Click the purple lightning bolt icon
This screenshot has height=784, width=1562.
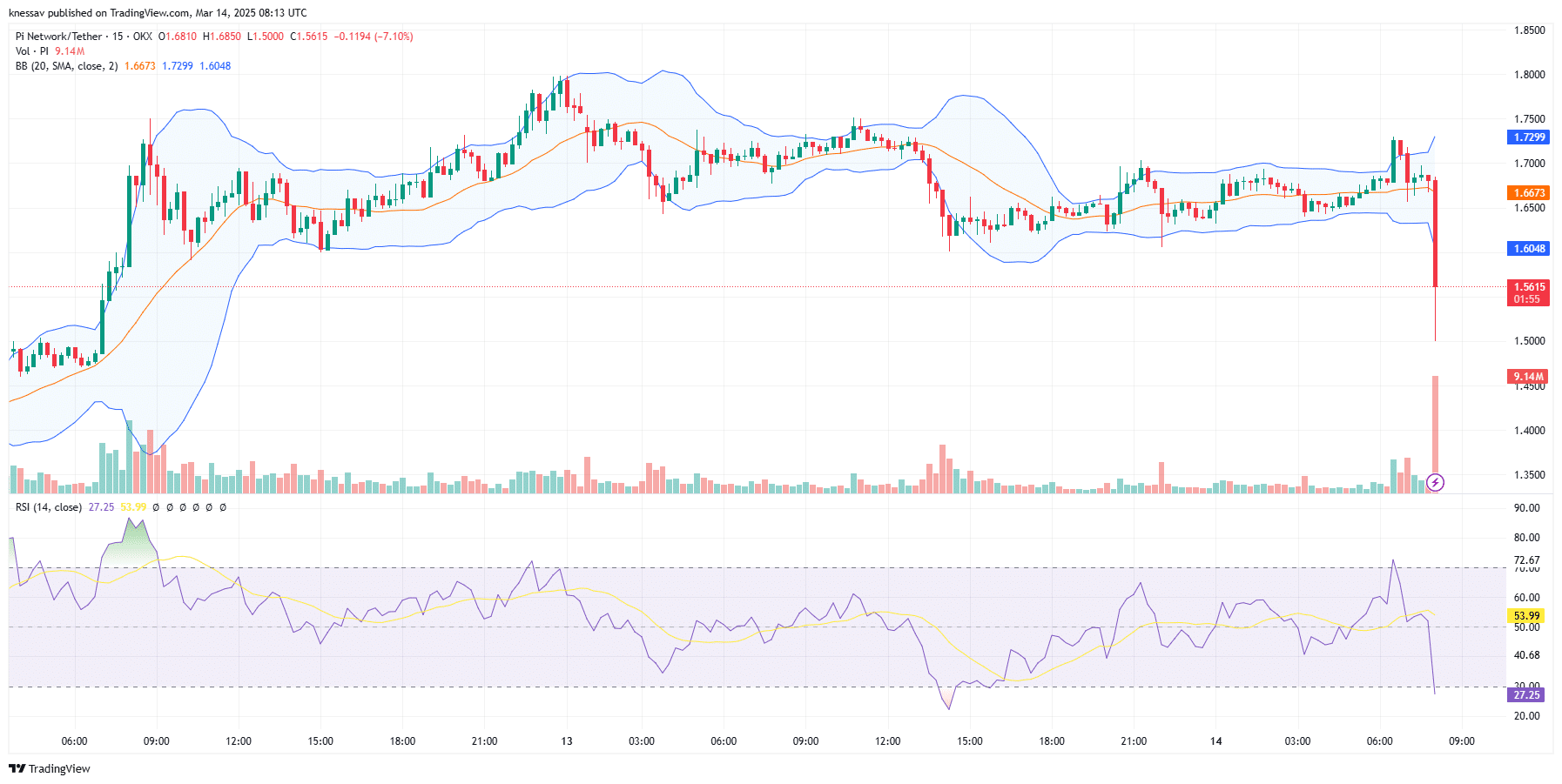[x=1436, y=482]
